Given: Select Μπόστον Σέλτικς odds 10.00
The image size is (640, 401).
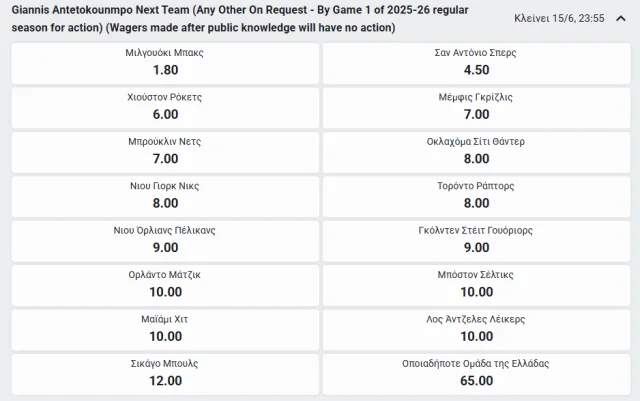Looking at the screenshot, I should [476, 285].
